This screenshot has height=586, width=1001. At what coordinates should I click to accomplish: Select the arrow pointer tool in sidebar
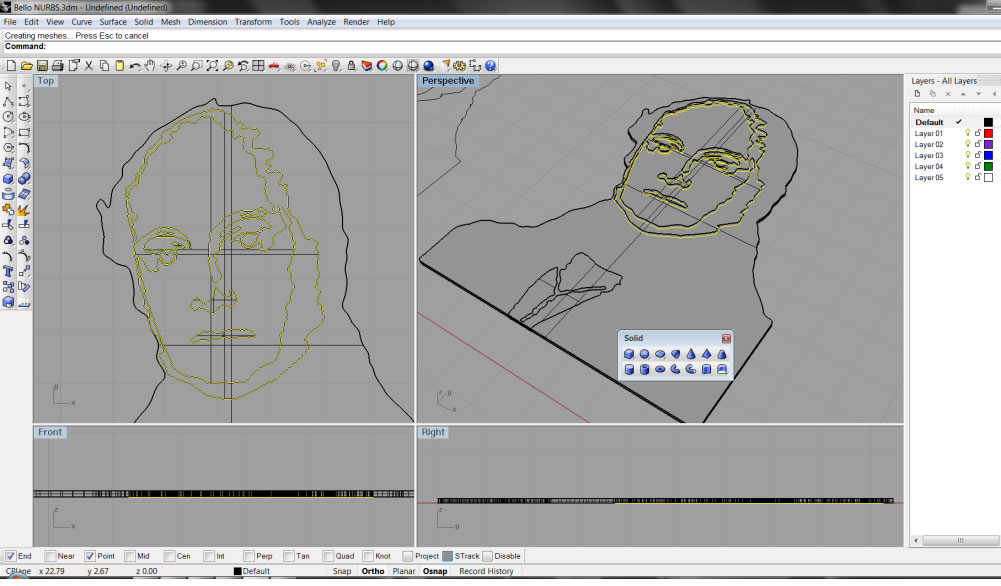8,86
